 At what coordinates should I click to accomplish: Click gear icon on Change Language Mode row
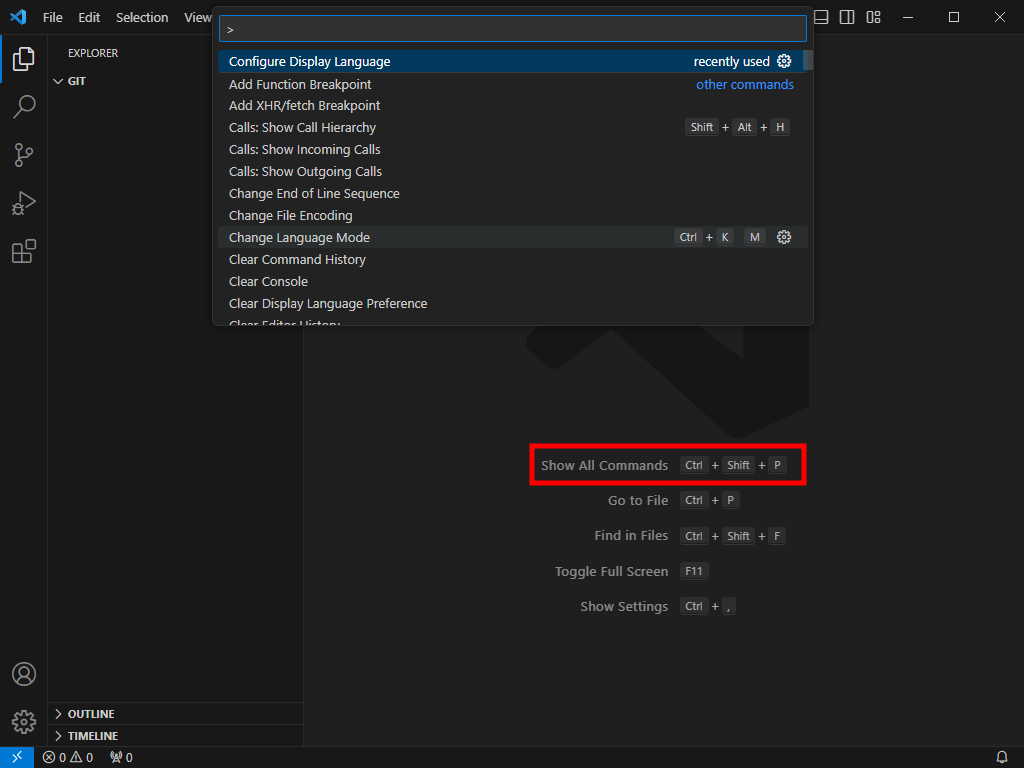pyautogui.click(x=784, y=237)
